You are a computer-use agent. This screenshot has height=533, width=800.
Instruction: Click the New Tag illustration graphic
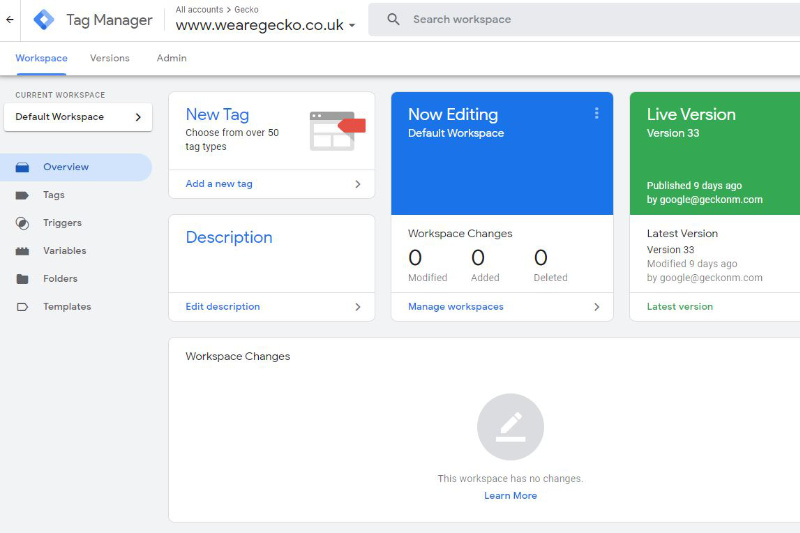(338, 131)
